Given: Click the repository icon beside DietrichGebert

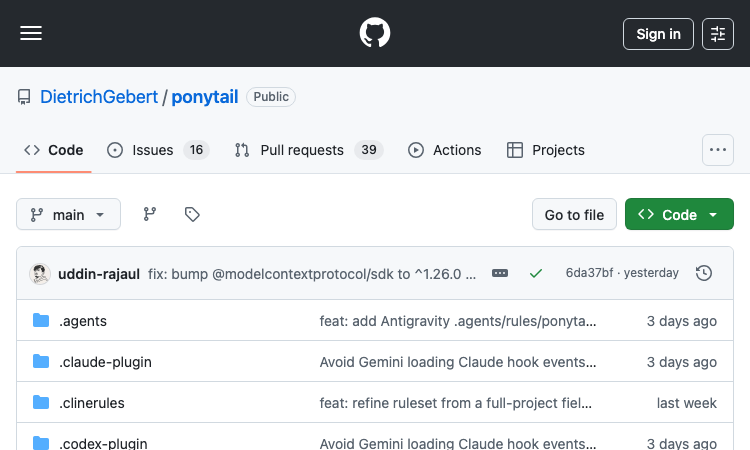Looking at the screenshot, I should [24, 97].
